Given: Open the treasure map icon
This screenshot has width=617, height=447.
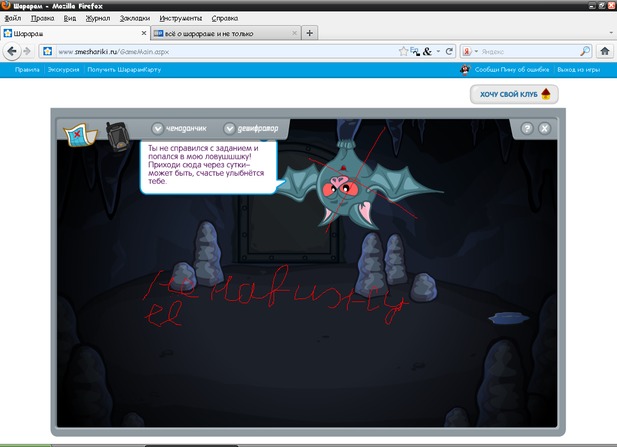Looking at the screenshot, I should [x=80, y=135].
